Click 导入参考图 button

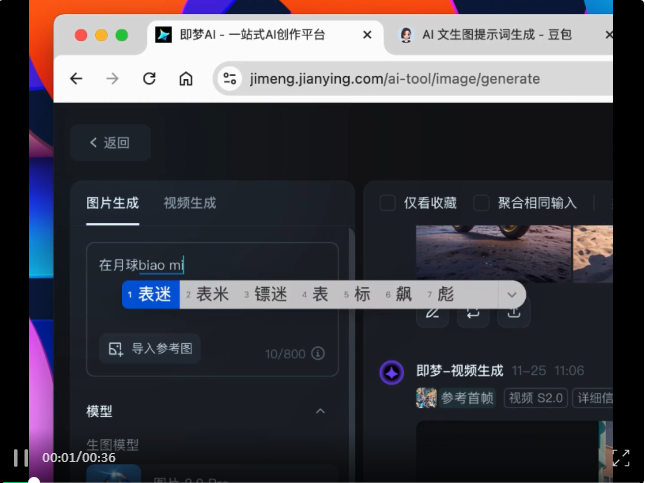pyautogui.click(x=150, y=349)
